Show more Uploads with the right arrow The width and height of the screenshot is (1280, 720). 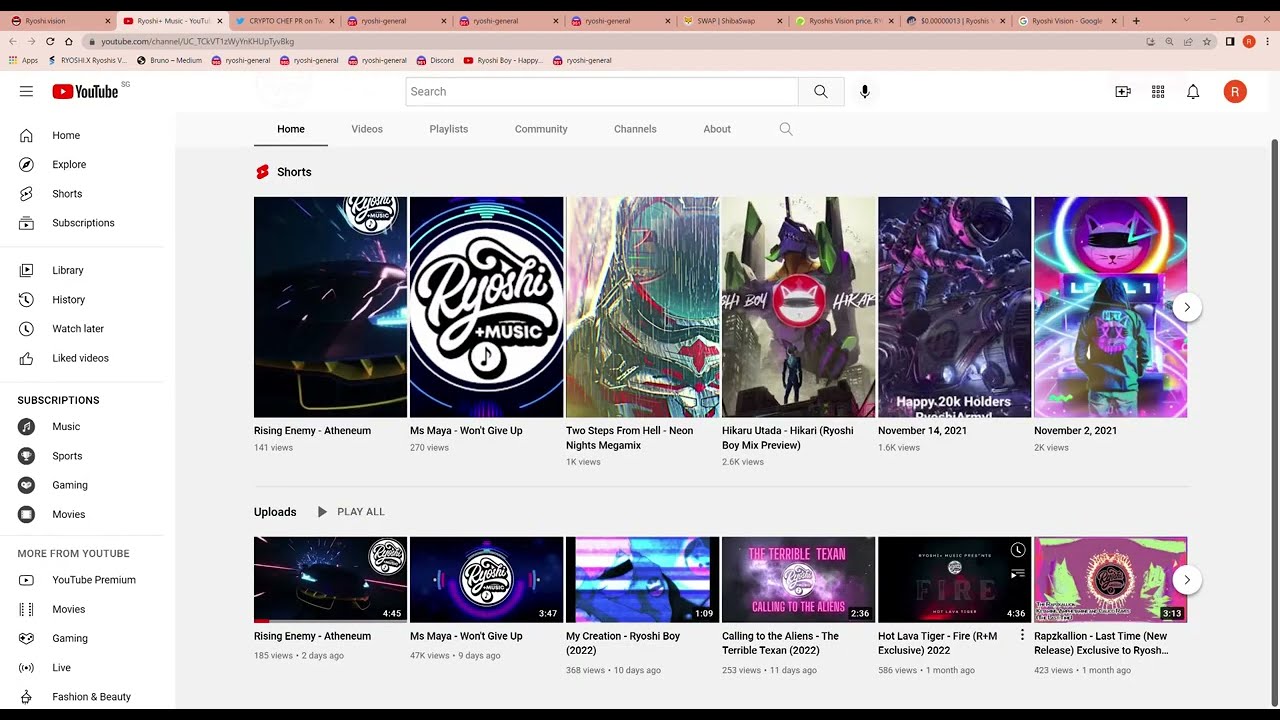coord(1187,580)
